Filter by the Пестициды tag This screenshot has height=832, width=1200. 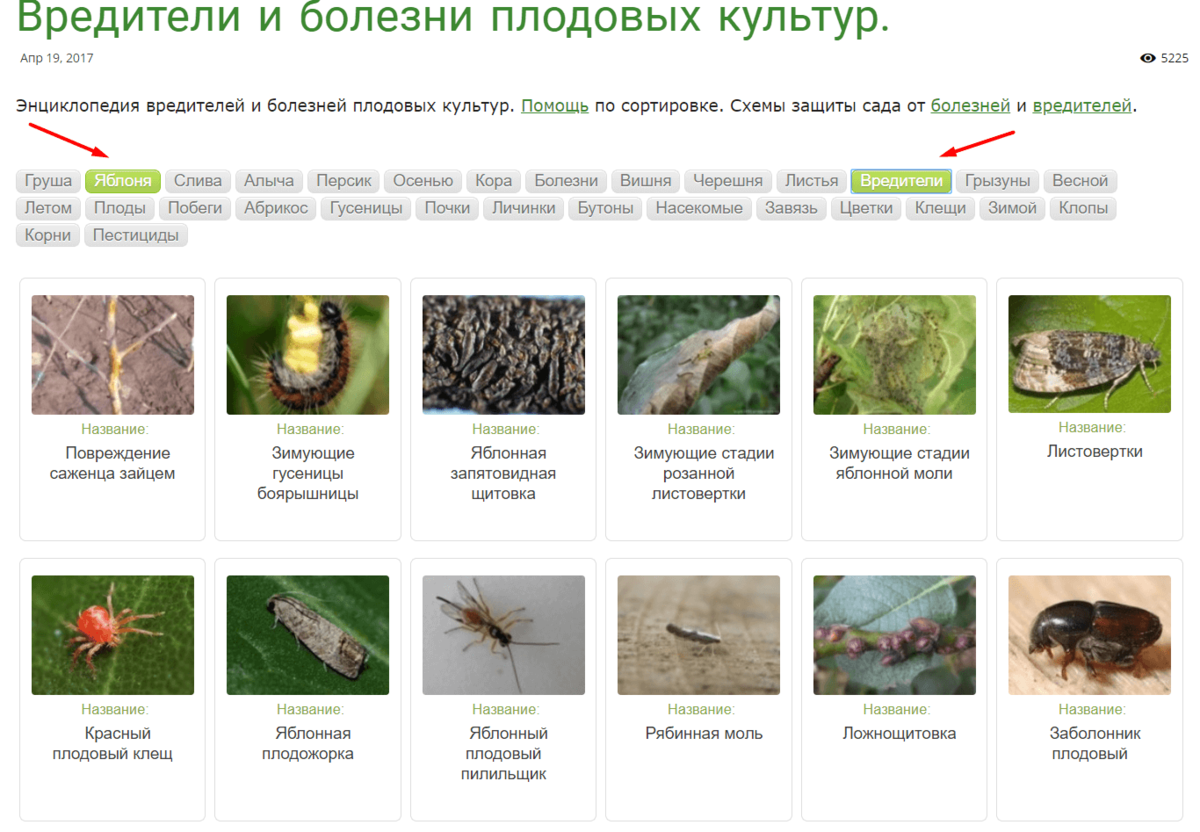tap(136, 235)
